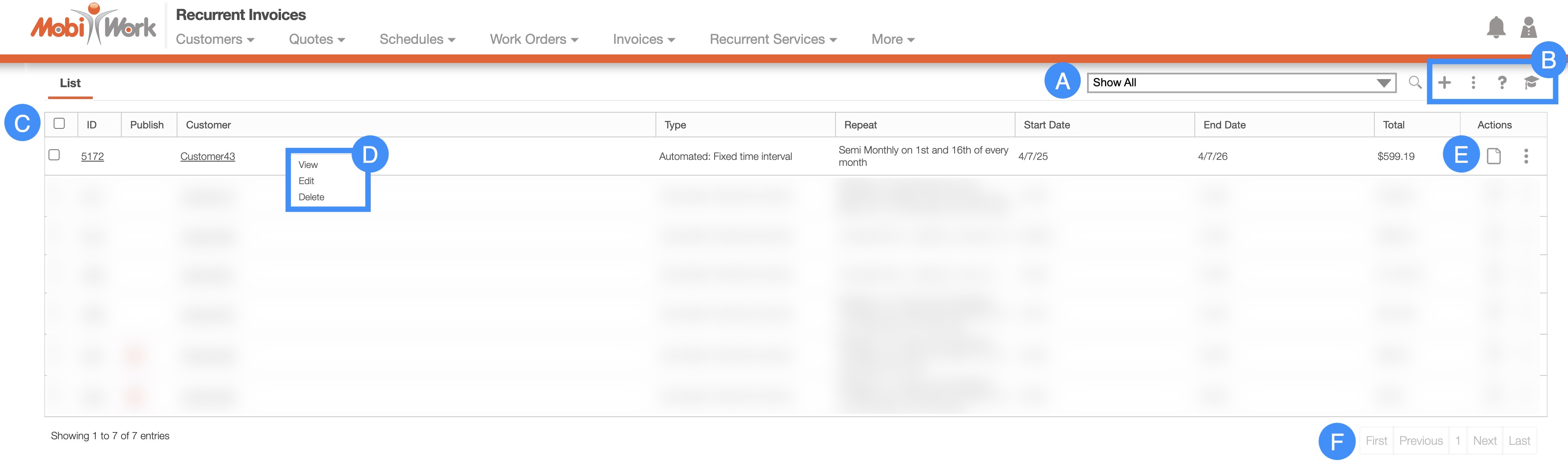
Task: Click the plus icon to add invoice
Action: coord(1445,82)
